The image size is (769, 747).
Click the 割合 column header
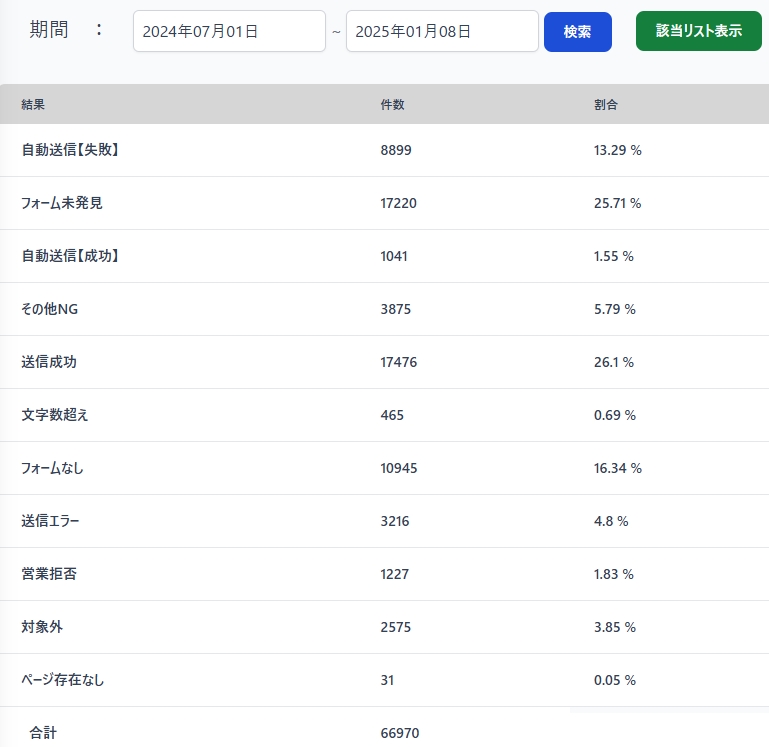(x=606, y=105)
